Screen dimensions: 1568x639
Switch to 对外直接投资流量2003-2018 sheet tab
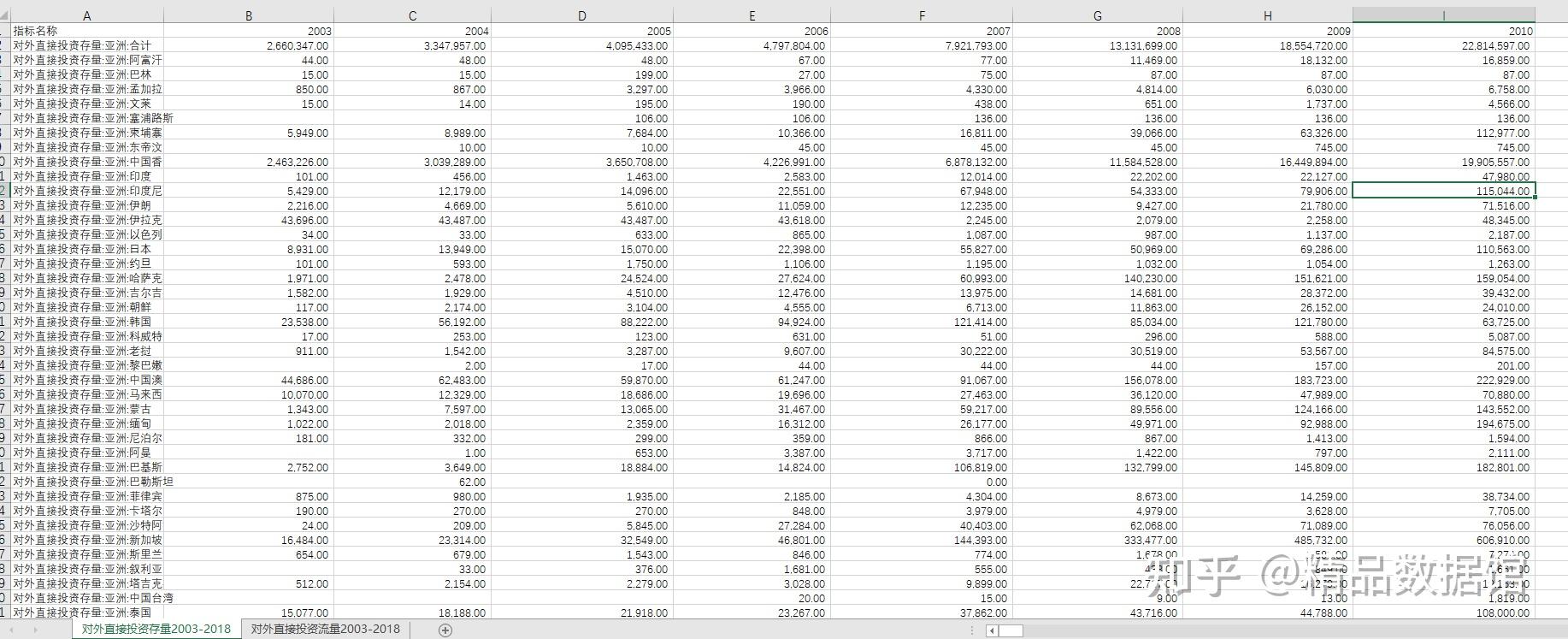325,629
